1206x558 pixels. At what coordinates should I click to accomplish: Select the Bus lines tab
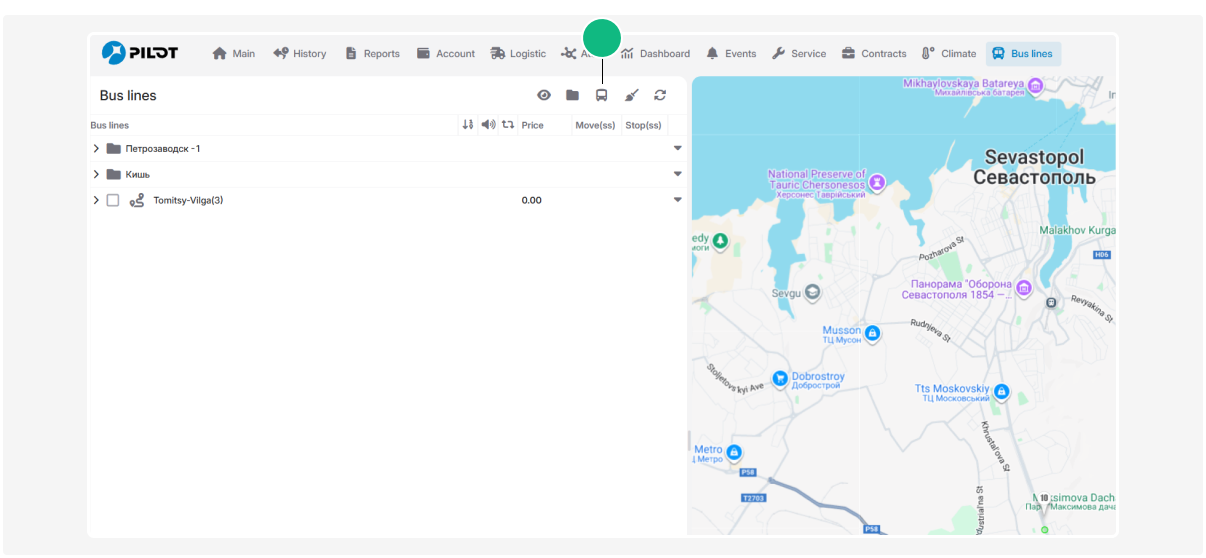(1023, 54)
